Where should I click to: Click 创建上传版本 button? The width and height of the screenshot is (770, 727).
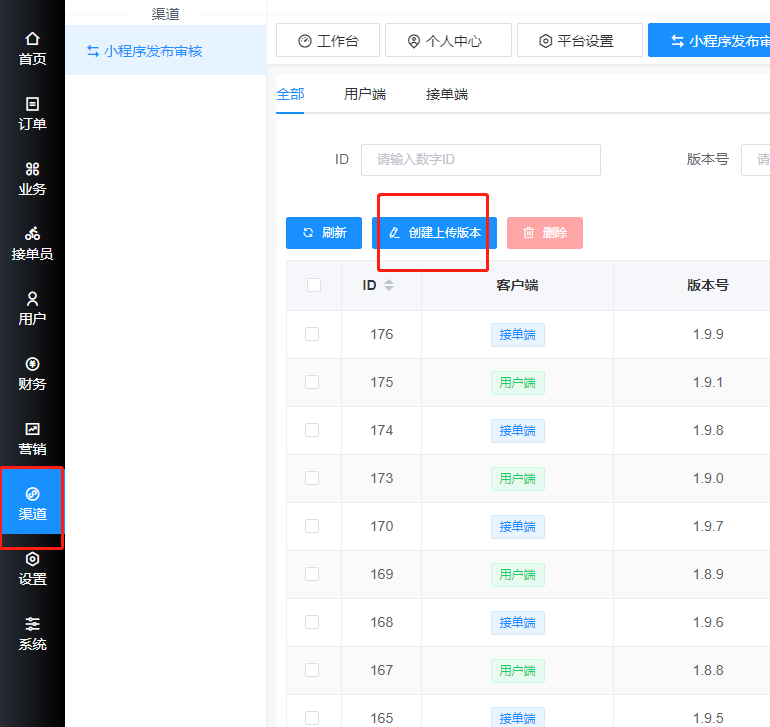click(435, 233)
